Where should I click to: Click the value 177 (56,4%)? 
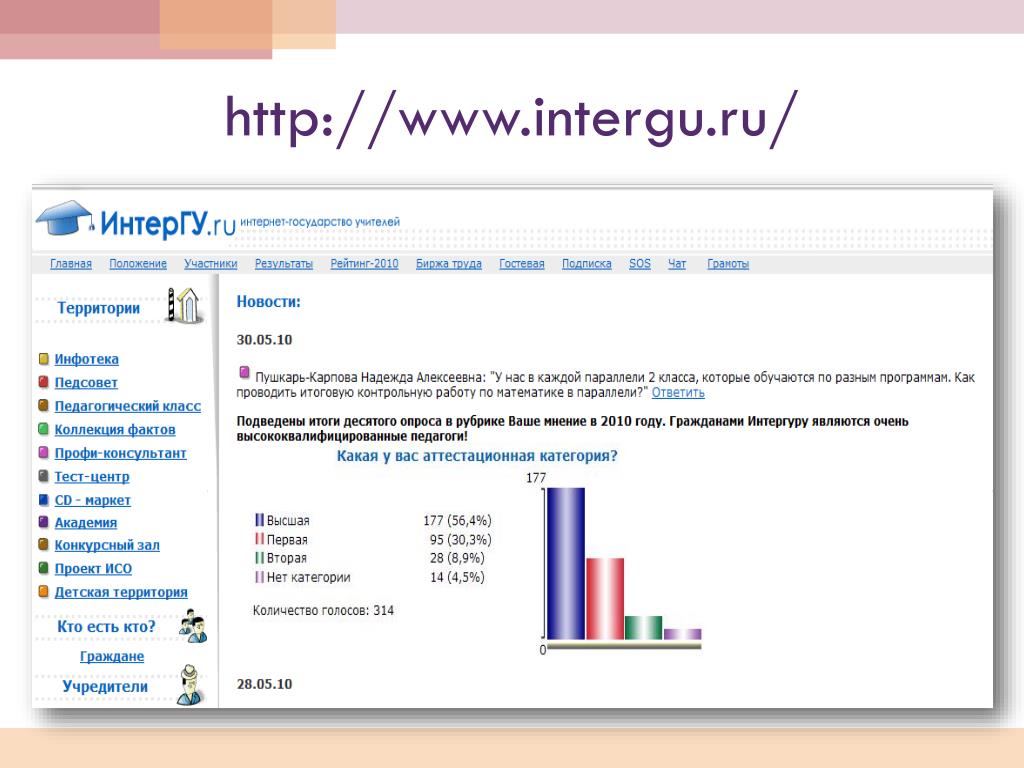[457, 520]
